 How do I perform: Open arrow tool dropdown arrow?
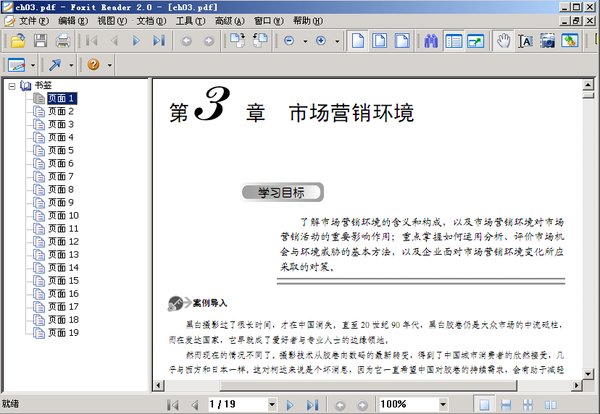point(71,65)
